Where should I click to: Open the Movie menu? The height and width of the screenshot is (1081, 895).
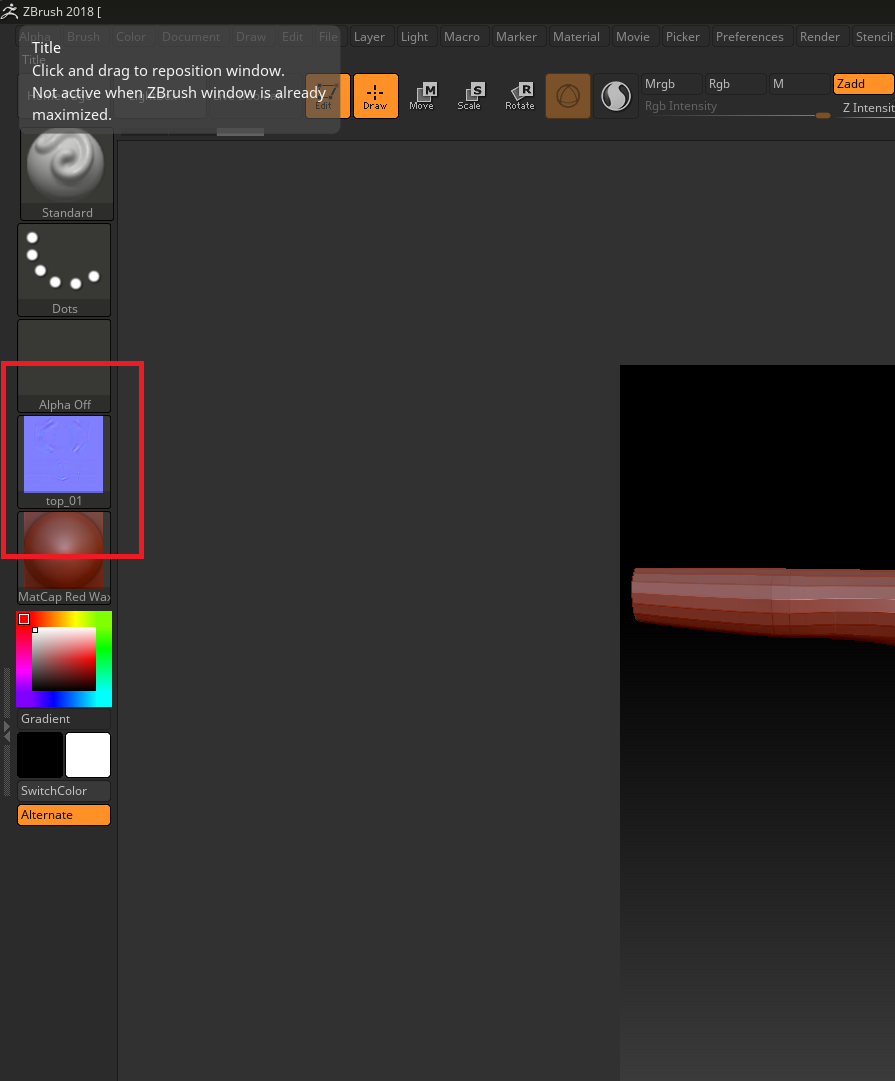pos(633,37)
